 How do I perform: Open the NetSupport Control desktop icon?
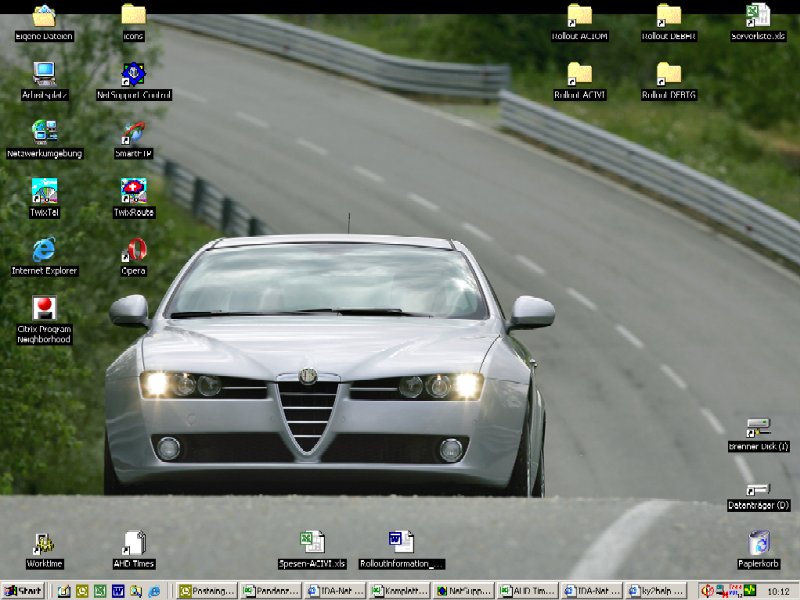(133, 74)
